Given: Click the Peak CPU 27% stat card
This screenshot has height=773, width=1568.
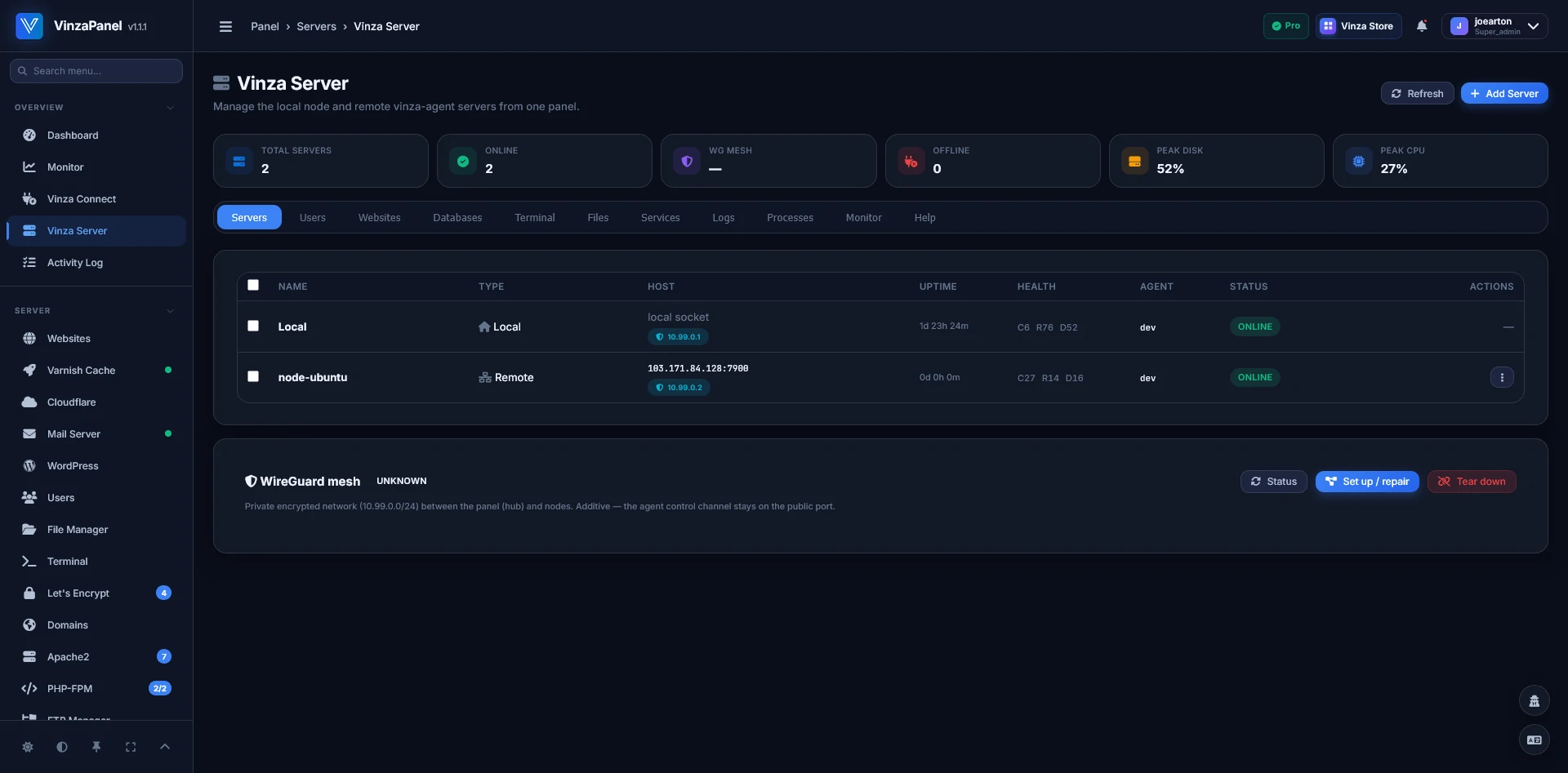Looking at the screenshot, I should coord(1440,161).
